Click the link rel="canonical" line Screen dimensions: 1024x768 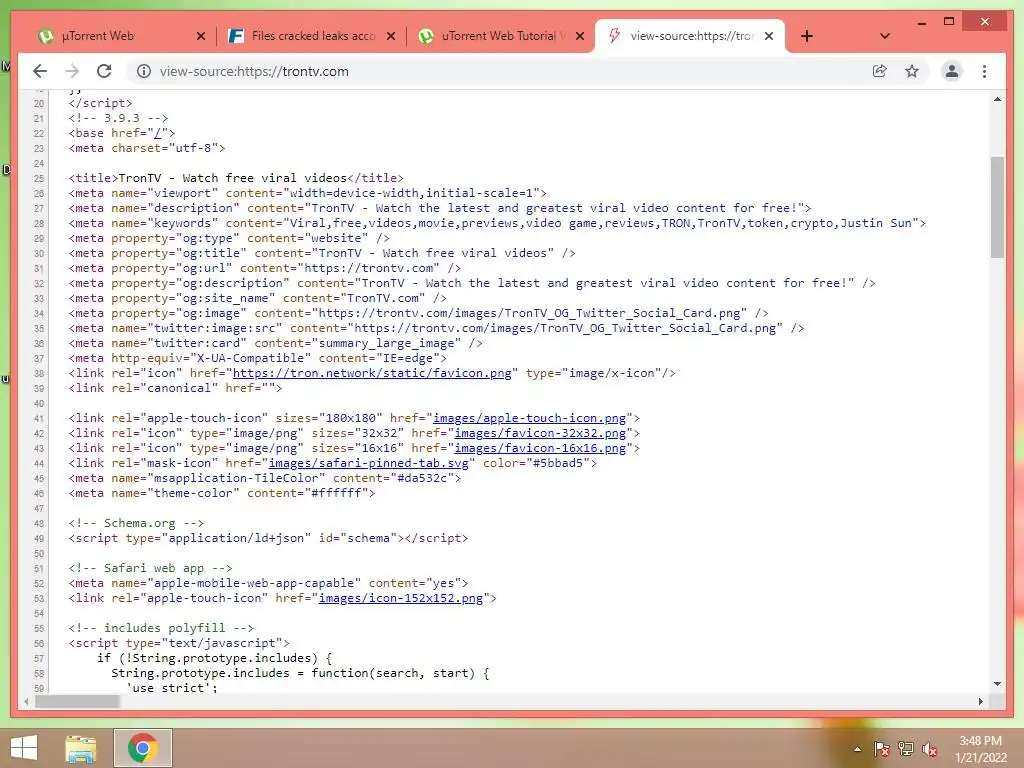click(x=175, y=389)
